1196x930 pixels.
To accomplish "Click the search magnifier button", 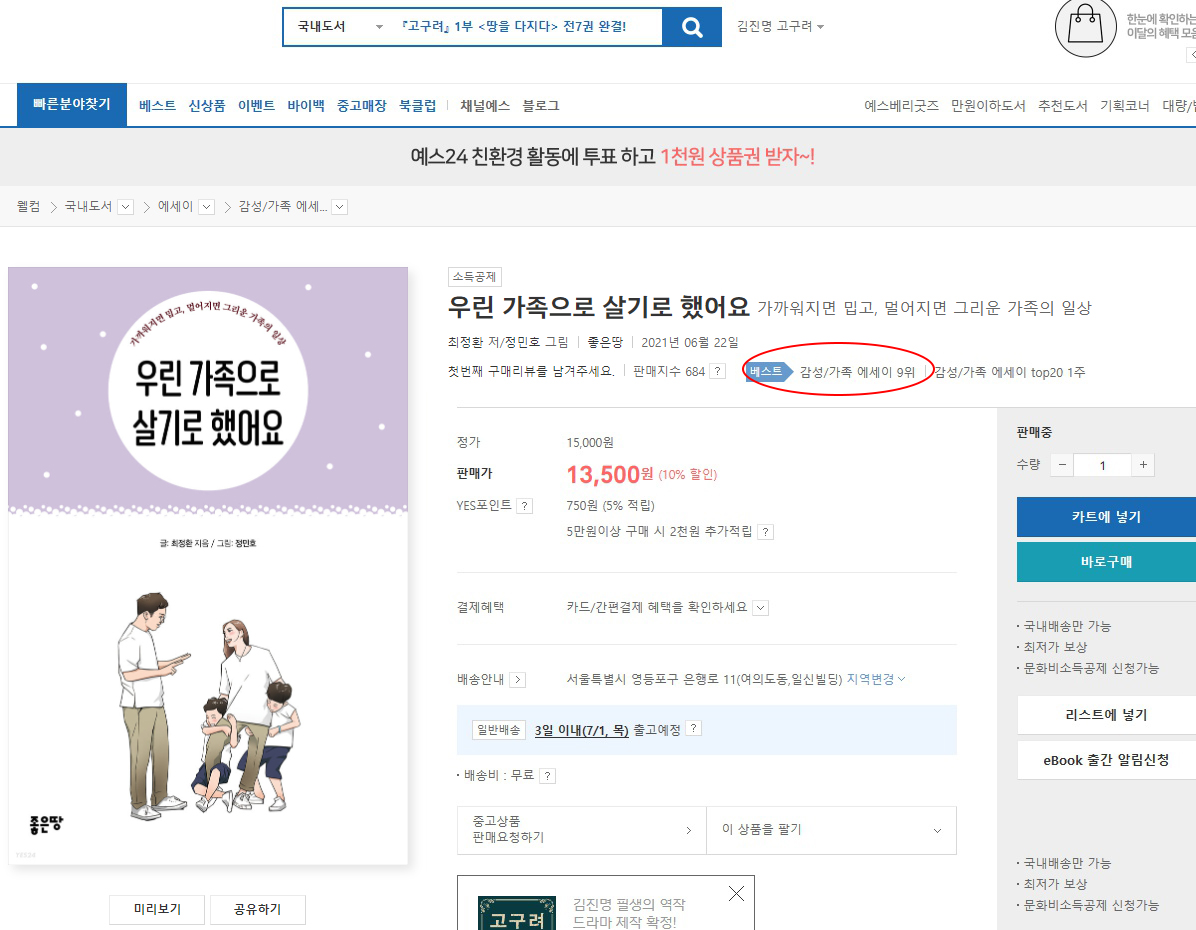I will (692, 27).
